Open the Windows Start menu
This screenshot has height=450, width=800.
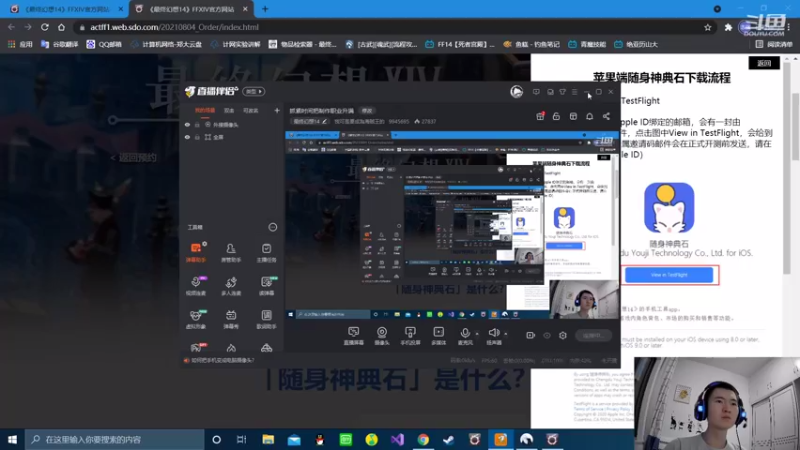[x=12, y=439]
